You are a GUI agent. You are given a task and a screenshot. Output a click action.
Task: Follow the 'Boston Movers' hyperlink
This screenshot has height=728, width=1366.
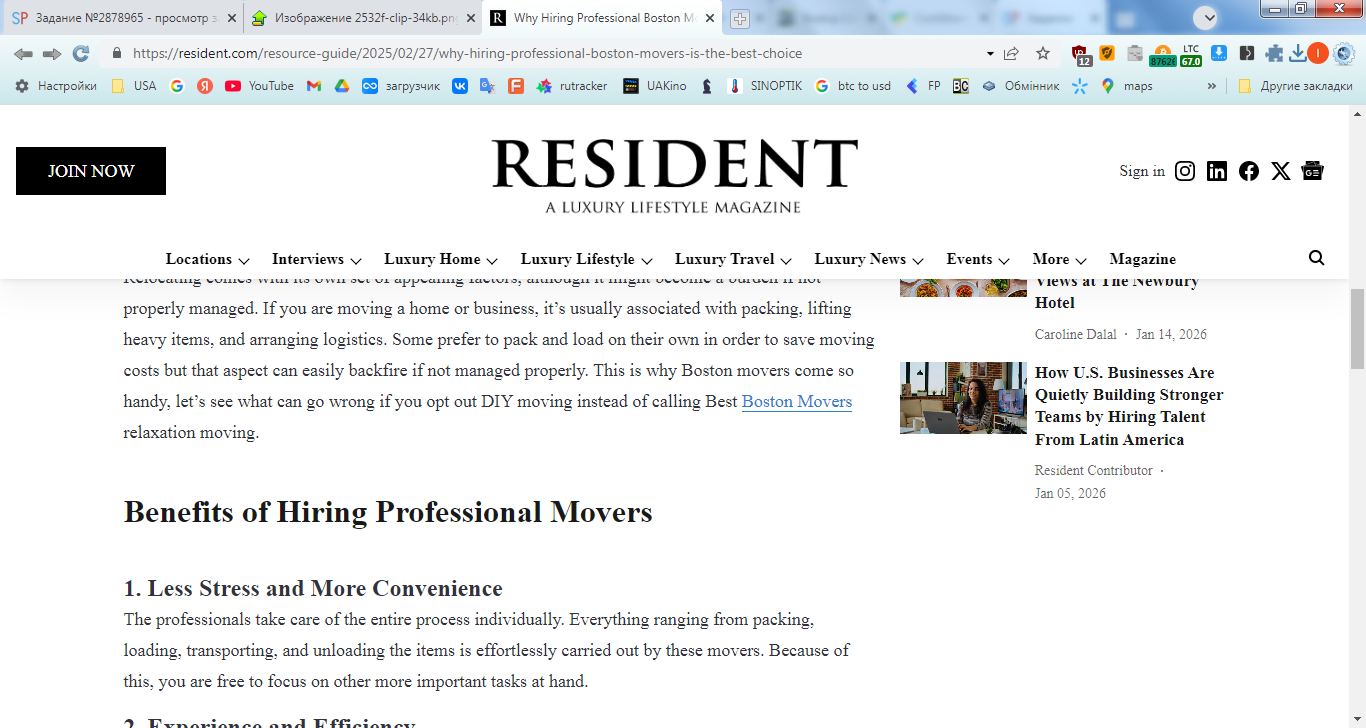(x=797, y=402)
